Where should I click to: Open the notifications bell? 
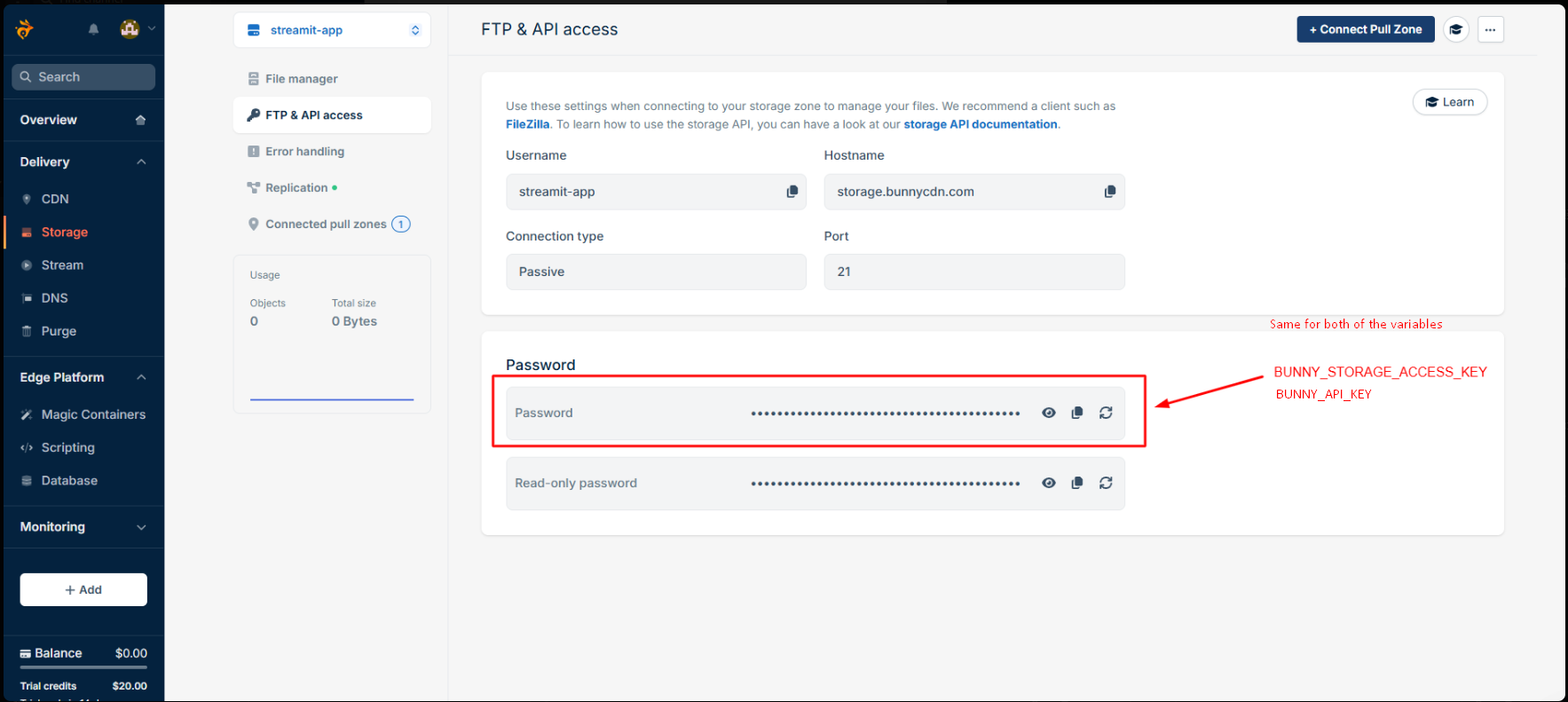[93, 29]
